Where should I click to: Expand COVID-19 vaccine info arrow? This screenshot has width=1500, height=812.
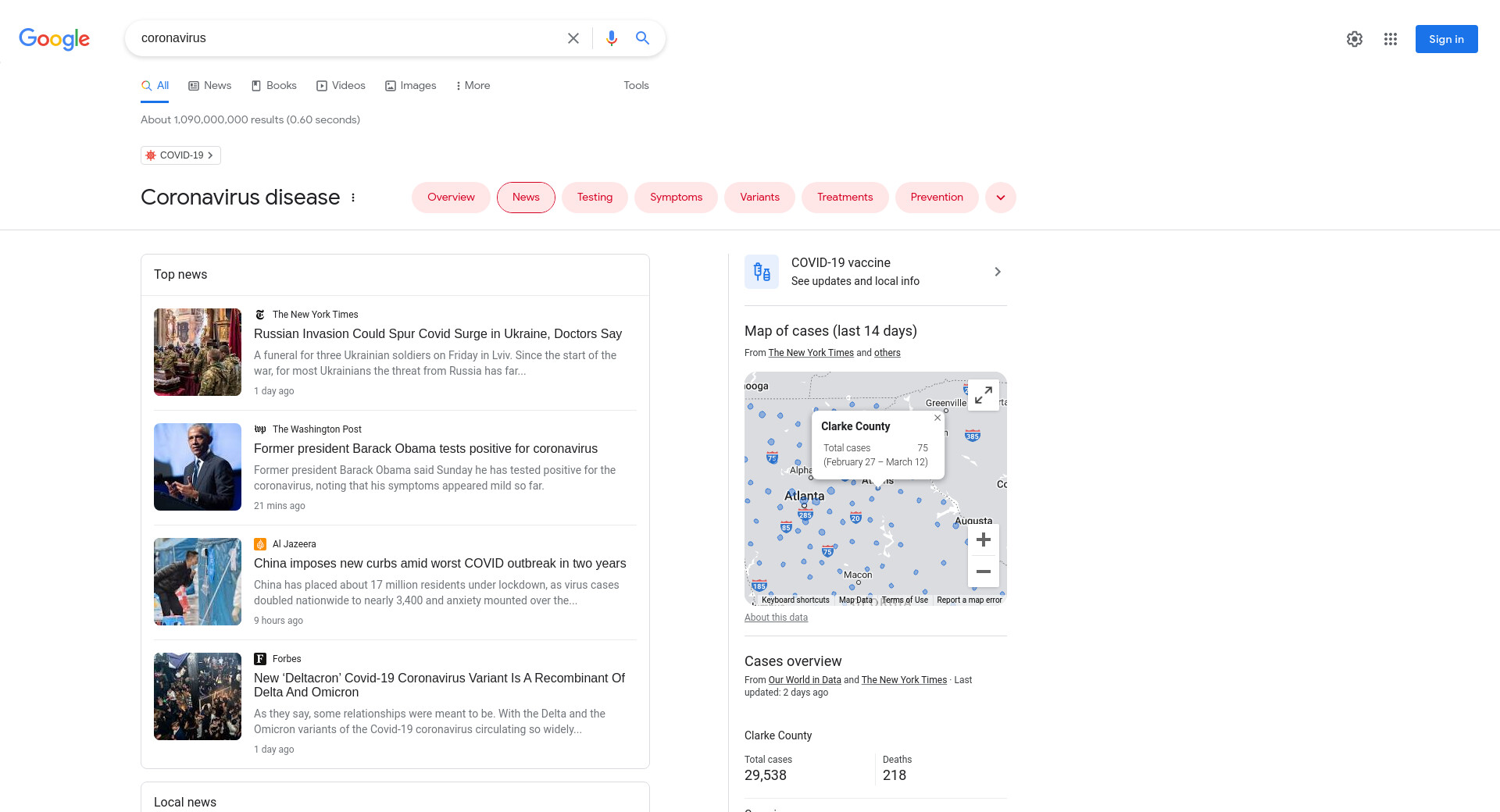pos(997,272)
